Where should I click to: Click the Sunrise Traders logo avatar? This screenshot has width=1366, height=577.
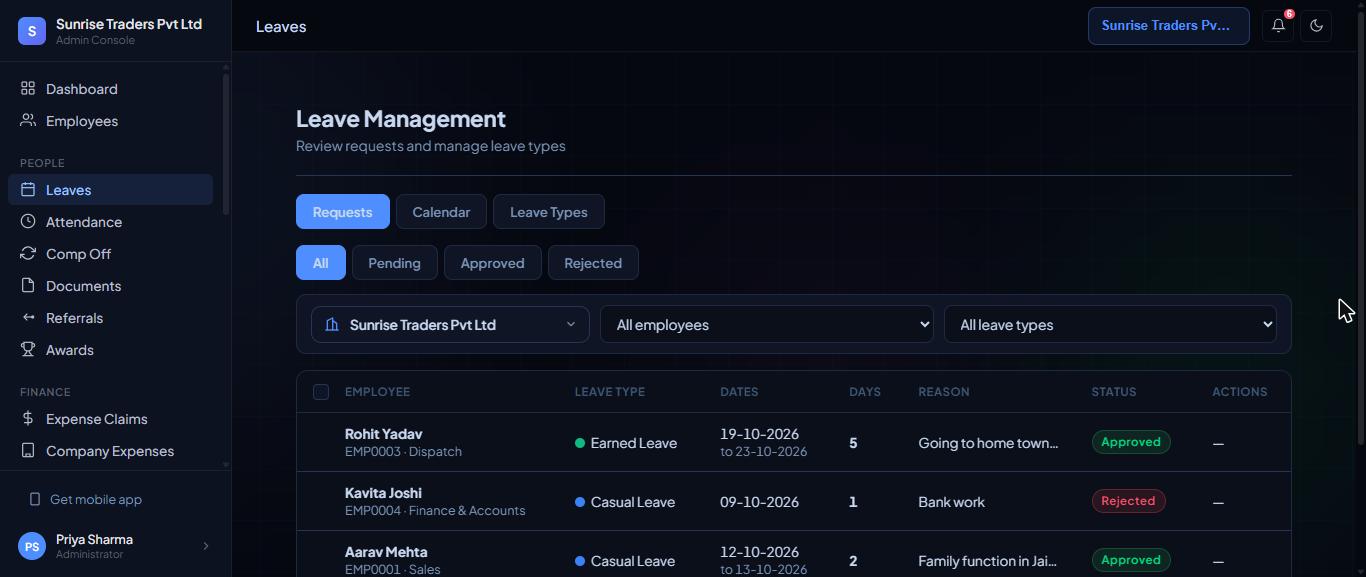(32, 31)
